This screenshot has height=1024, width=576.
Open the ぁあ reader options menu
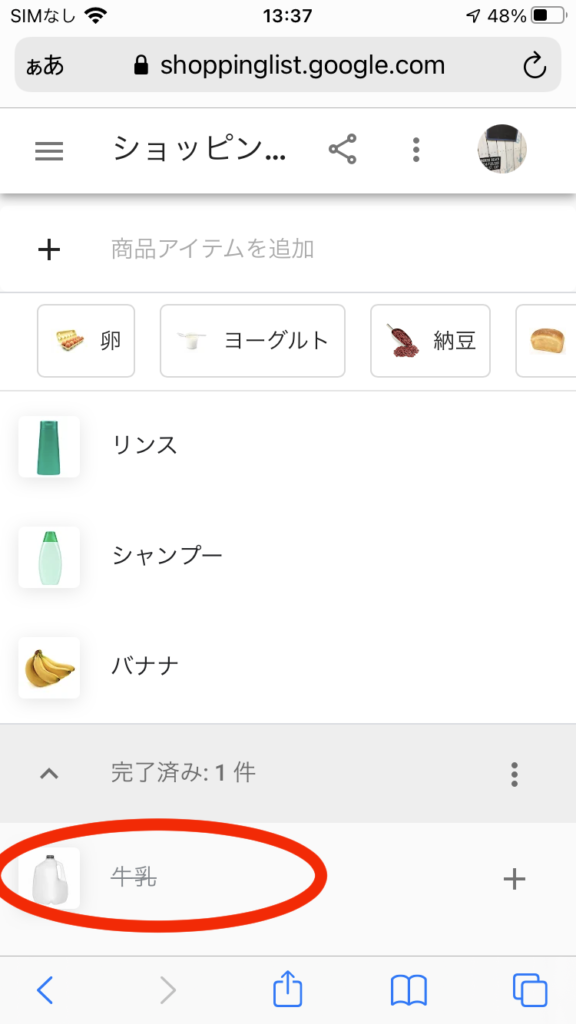click(x=45, y=66)
